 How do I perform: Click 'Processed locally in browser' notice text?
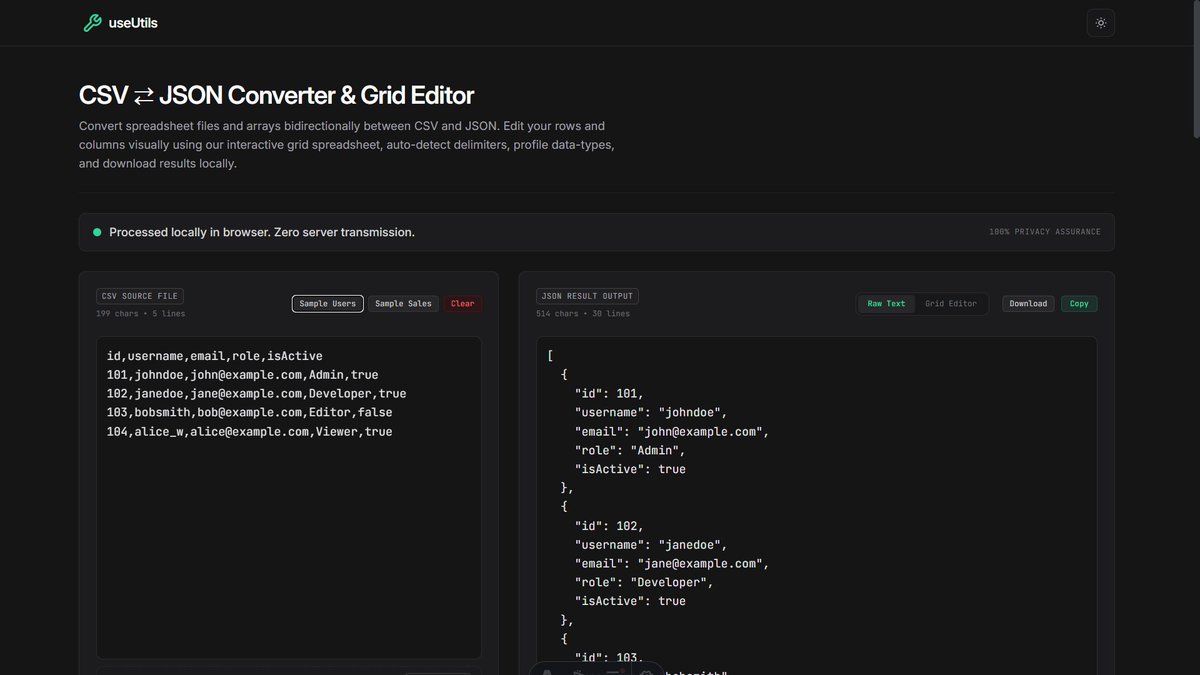(x=262, y=232)
